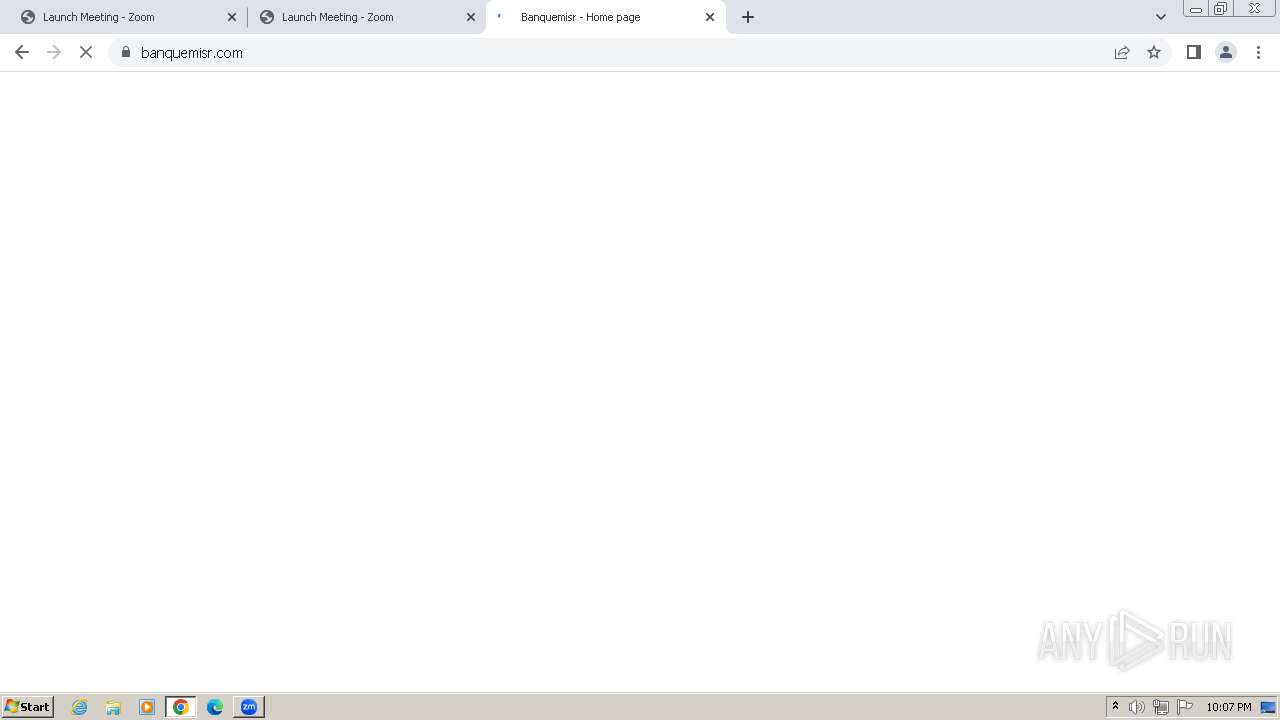Screen dimensions: 1280x720
Task: Open a new tab
Action: coord(748,17)
